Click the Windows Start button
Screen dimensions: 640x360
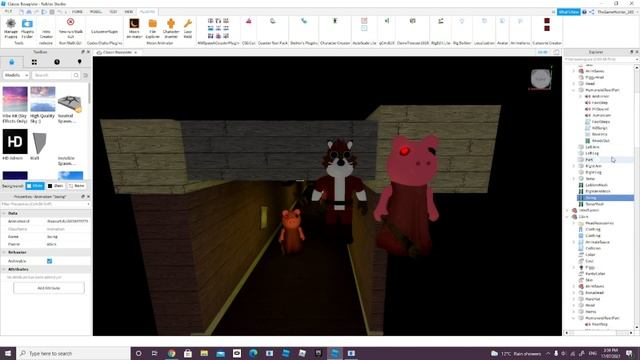(8, 353)
